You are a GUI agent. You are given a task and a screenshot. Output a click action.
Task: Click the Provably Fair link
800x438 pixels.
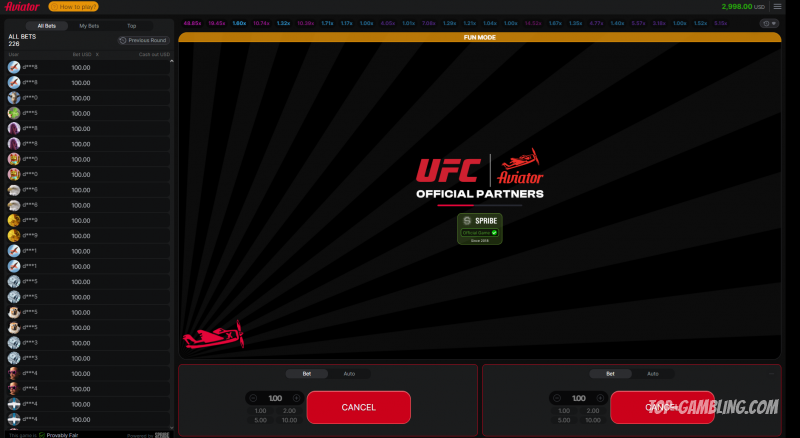59,435
